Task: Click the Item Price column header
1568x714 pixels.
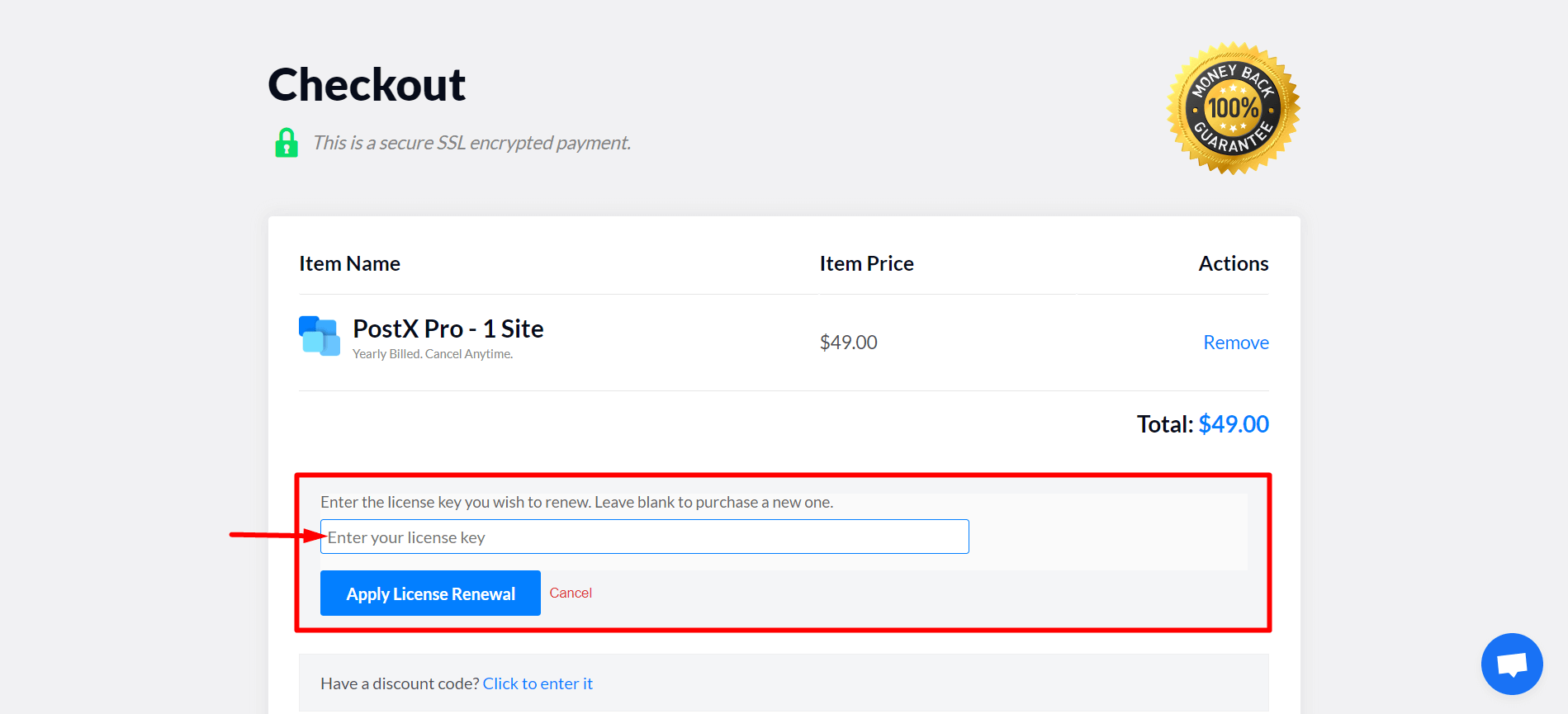Action: (x=865, y=262)
